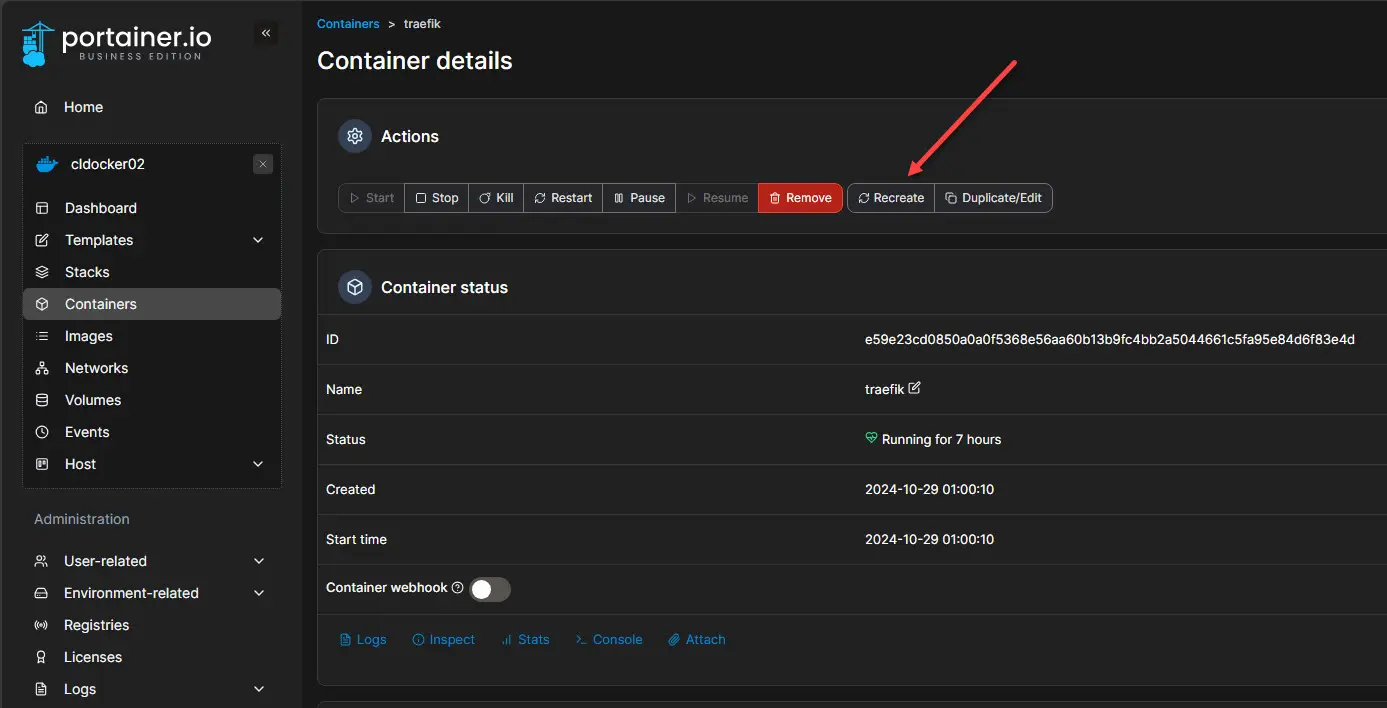Click the Environment-related drive icon
Viewport: 1387px width, 708px height.
pyautogui.click(x=41, y=593)
